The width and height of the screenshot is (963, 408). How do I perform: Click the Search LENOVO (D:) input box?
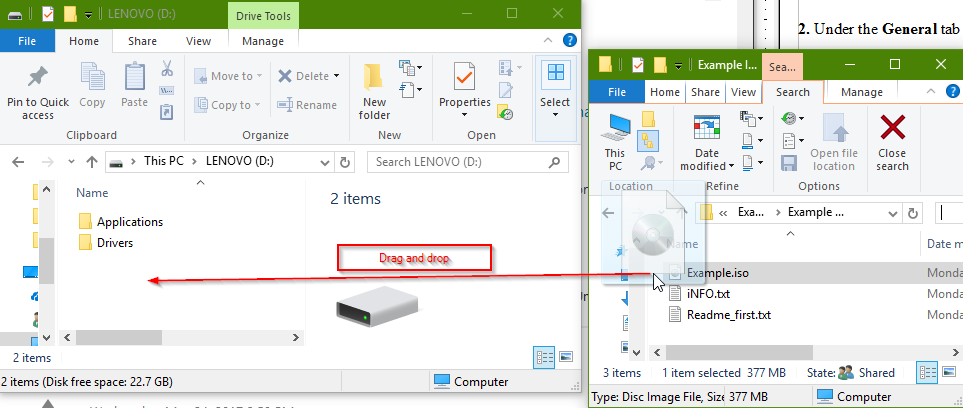click(x=460, y=161)
